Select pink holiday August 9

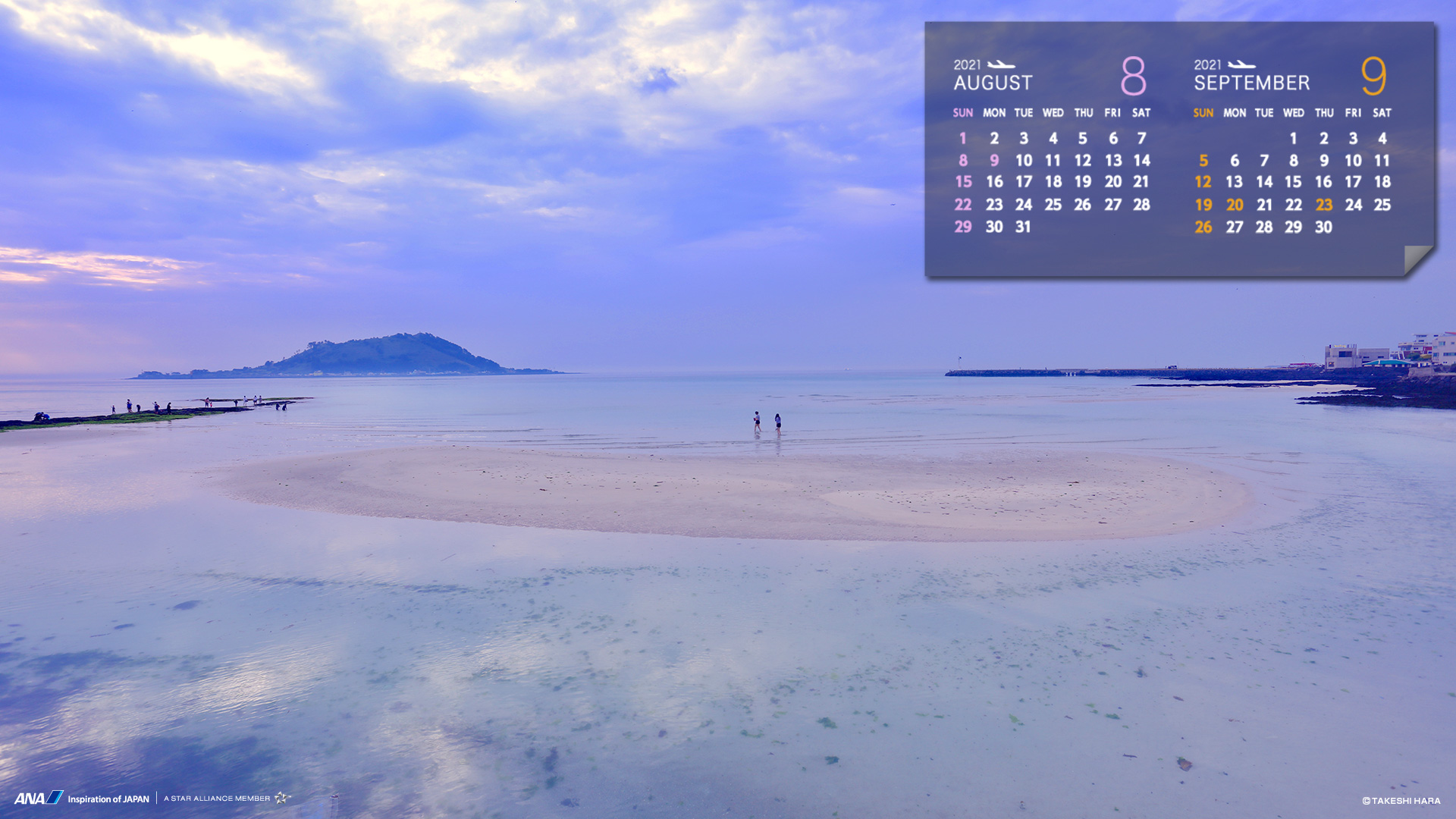[x=994, y=161]
